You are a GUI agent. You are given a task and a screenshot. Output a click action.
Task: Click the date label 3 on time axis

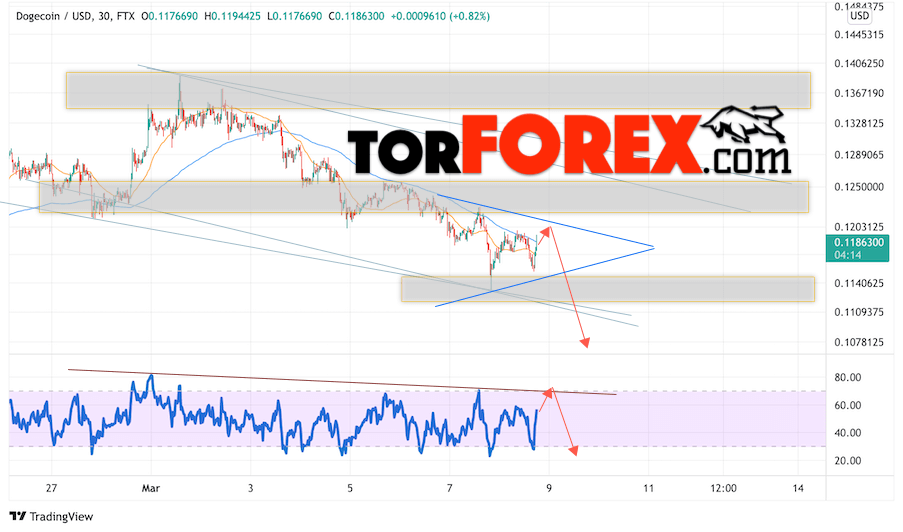[250, 488]
